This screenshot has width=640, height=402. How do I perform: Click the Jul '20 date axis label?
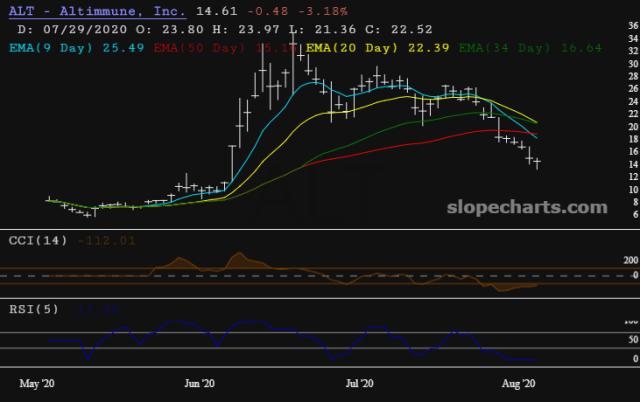[359, 383]
